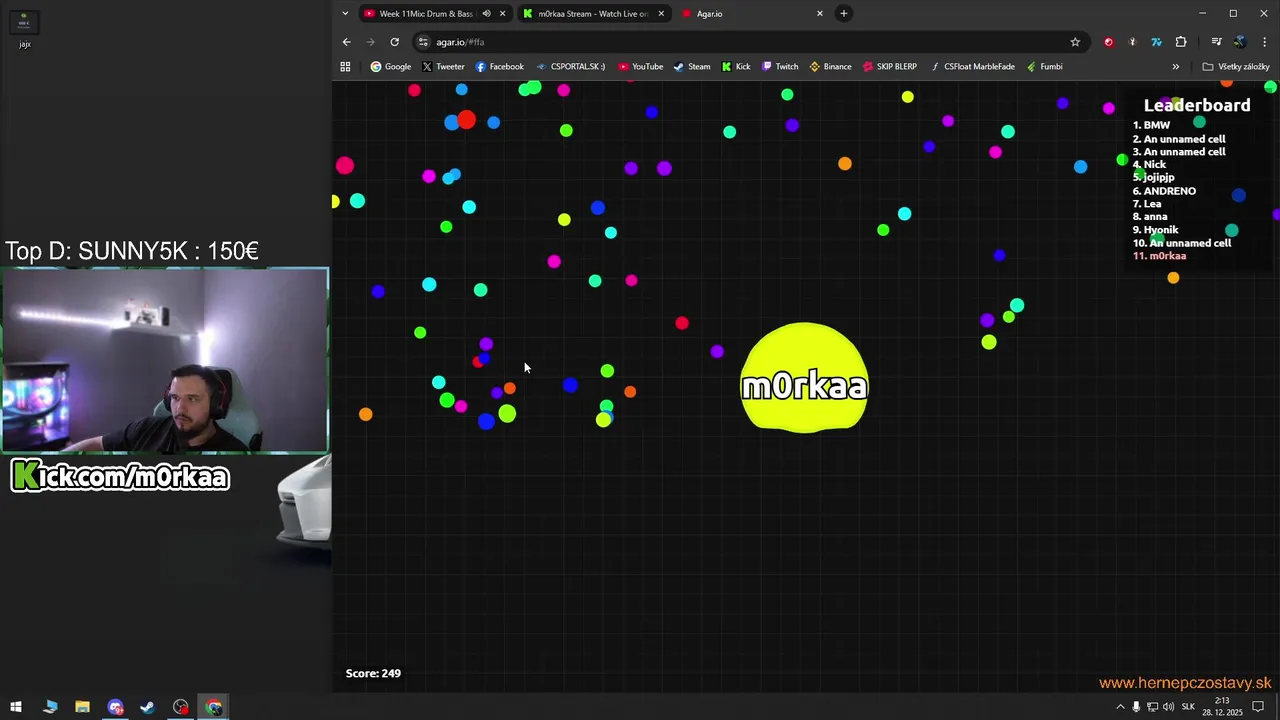The width and height of the screenshot is (1280, 720).
Task: Show hidden system tray icons
Action: click(1119, 707)
